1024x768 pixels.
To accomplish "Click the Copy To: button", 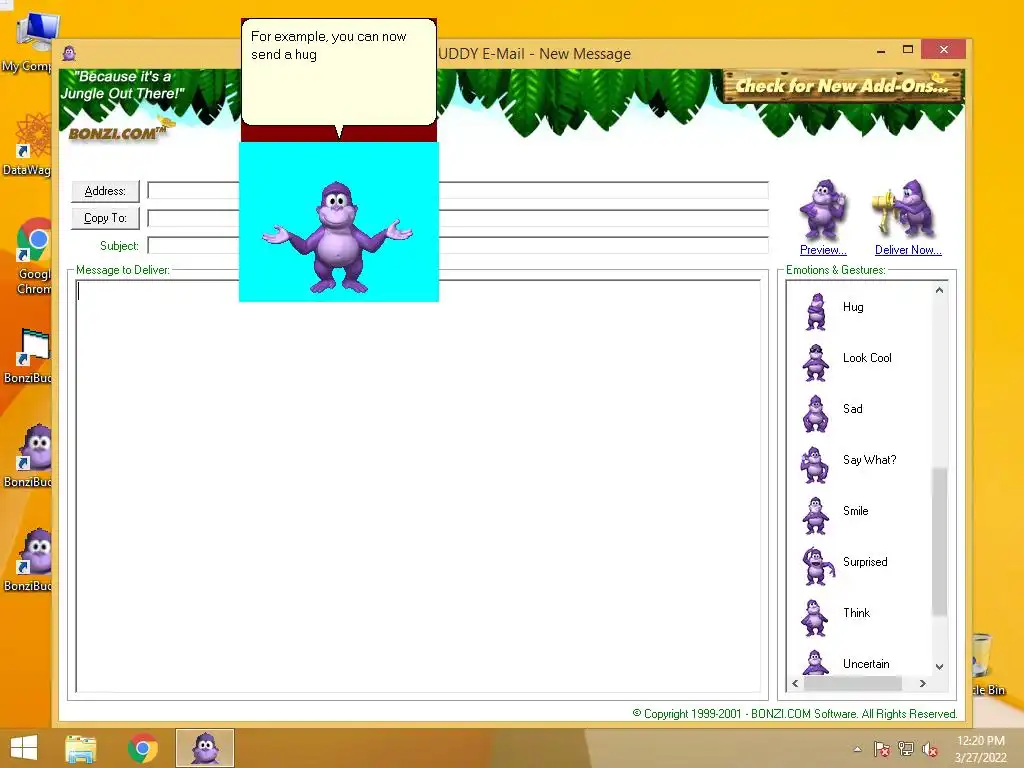I will 105,218.
